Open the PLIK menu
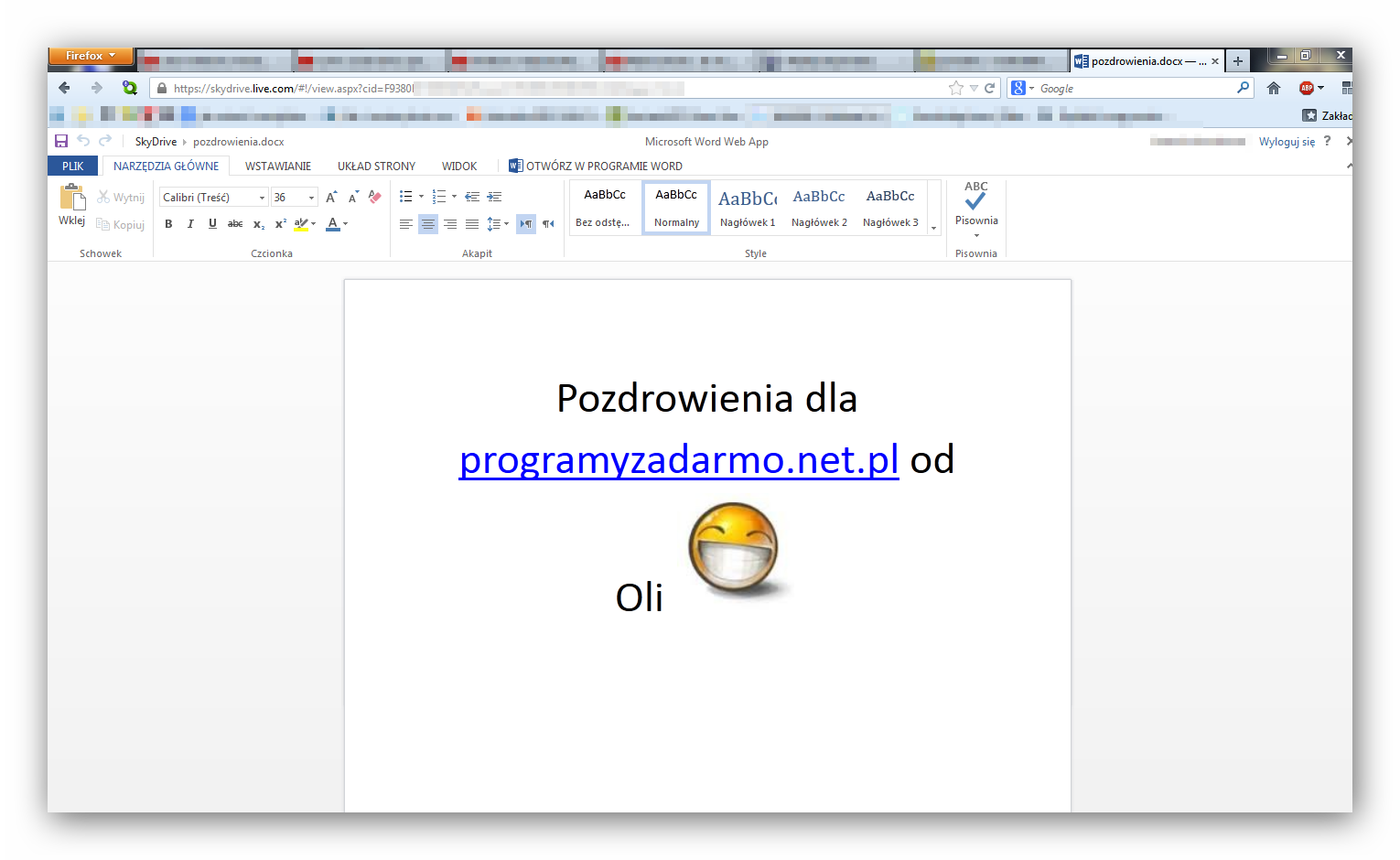The width and height of the screenshot is (1400, 860). 73,167
